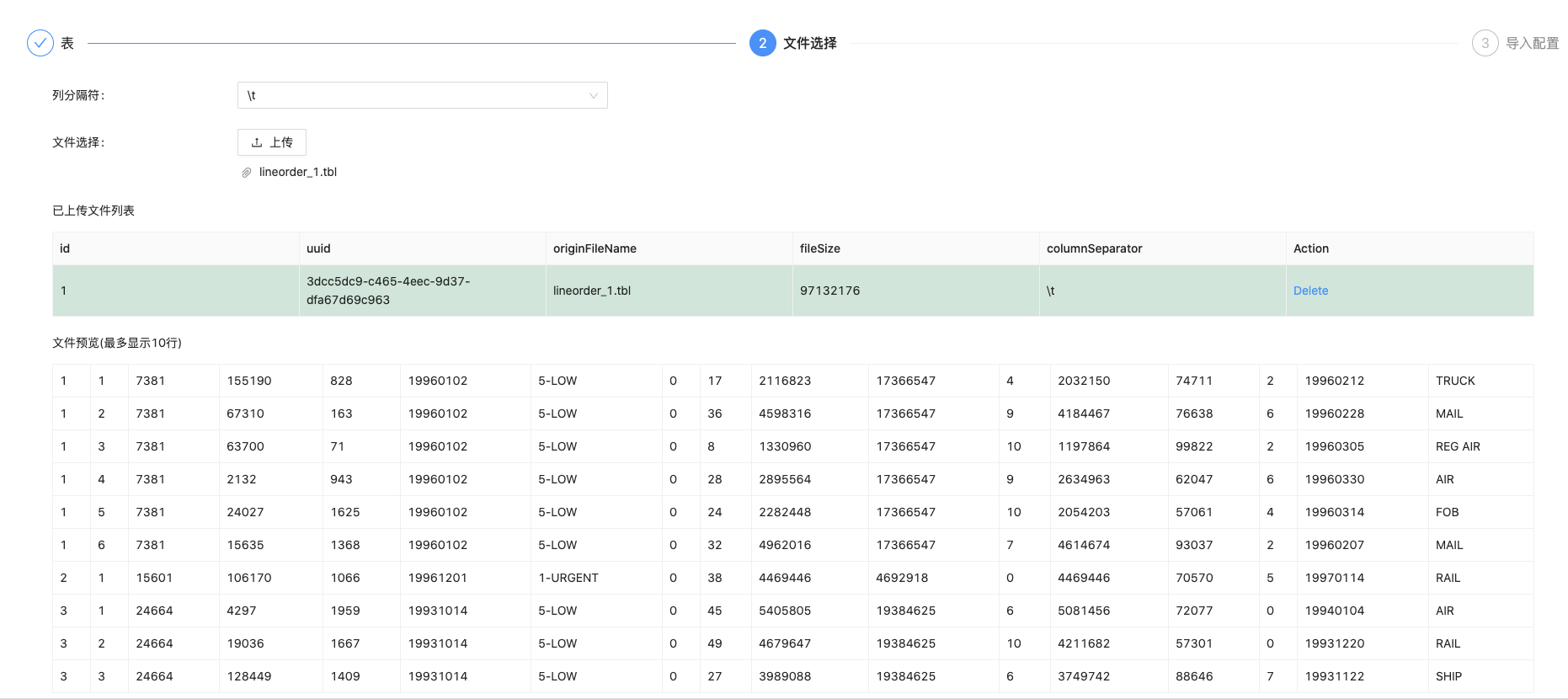
Task: Click the preview value 128449
Action: pos(249,676)
